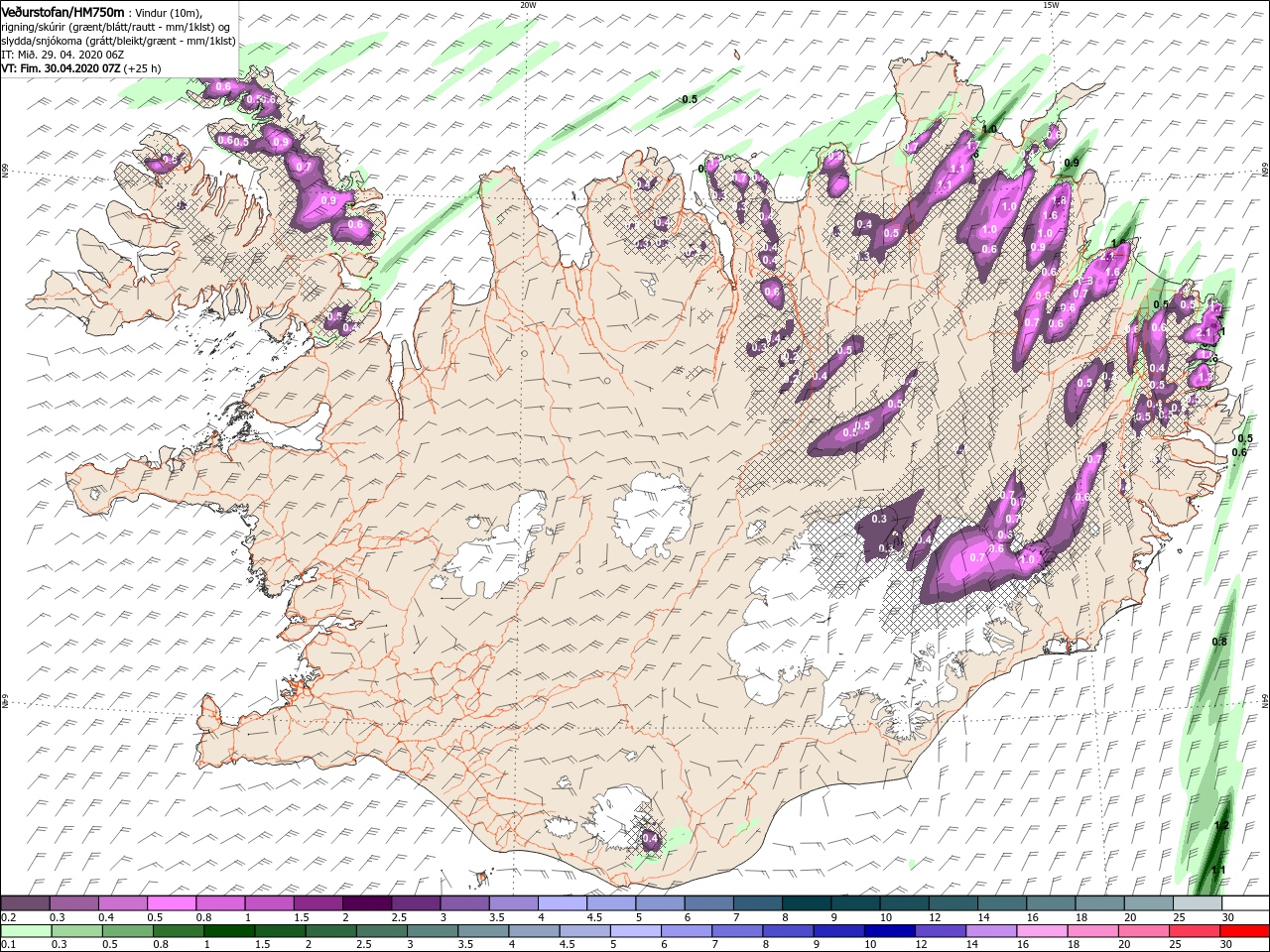Click the 1.1 label at bottom of southeast rain band
The image size is (1270, 952).
1218,870
